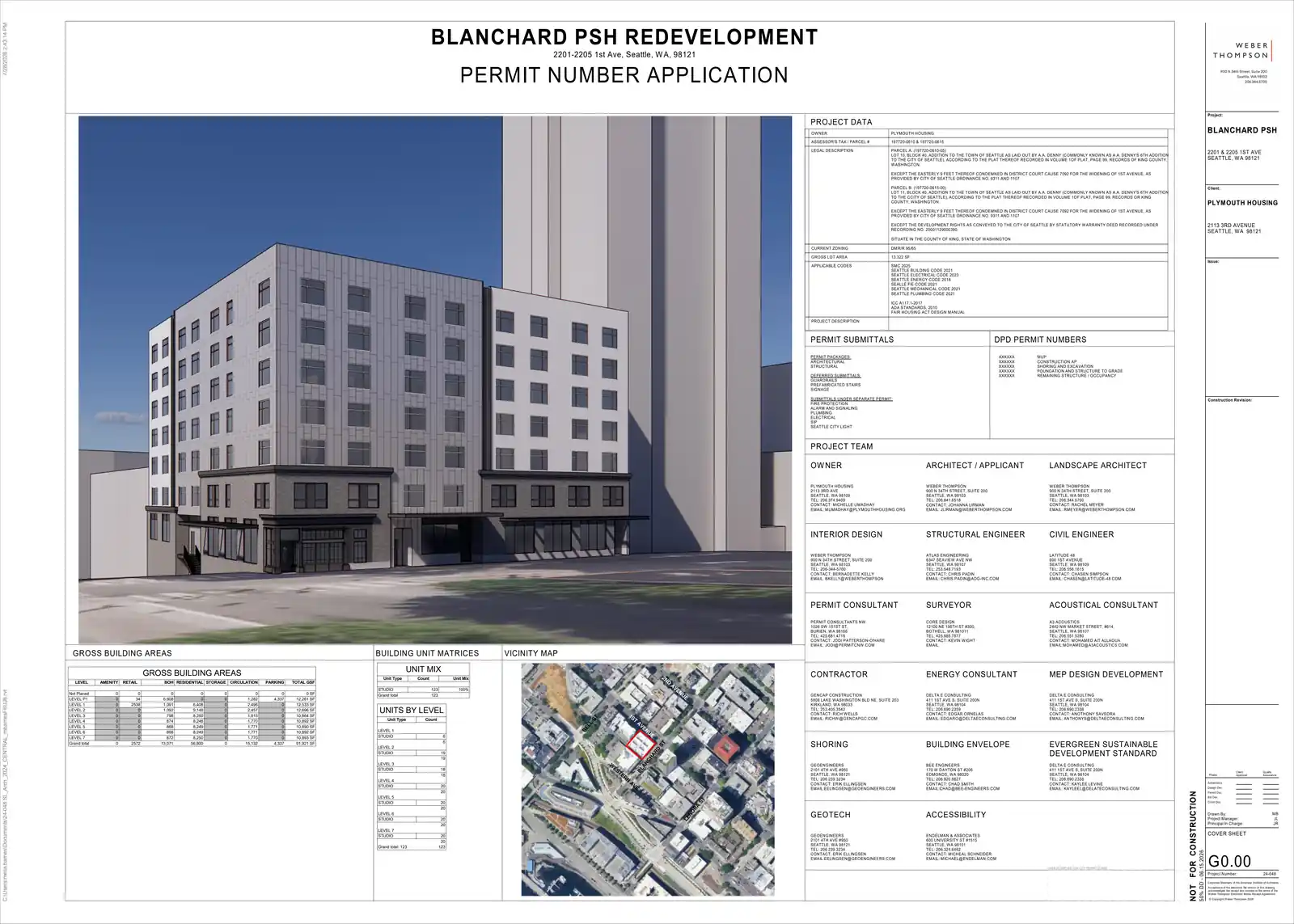Viewport: 1294px width, 924px height.
Task: Click the 'BUILDING ENVELOPE' heading
Action: point(967,745)
